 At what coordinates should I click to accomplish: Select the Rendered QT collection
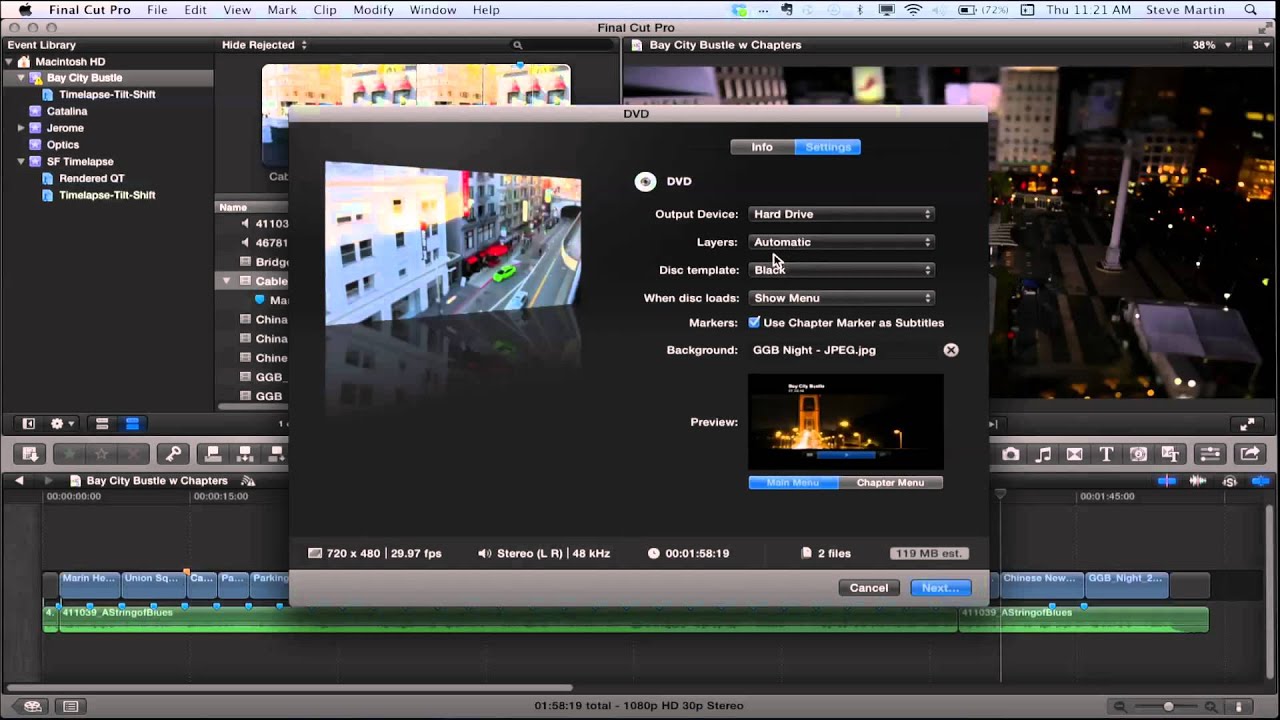tap(92, 178)
